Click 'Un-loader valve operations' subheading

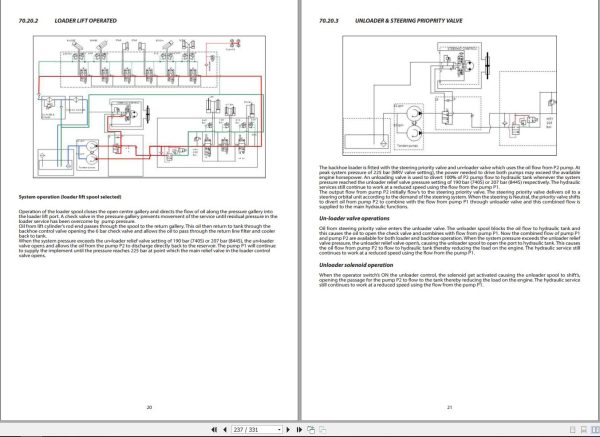[354, 218]
